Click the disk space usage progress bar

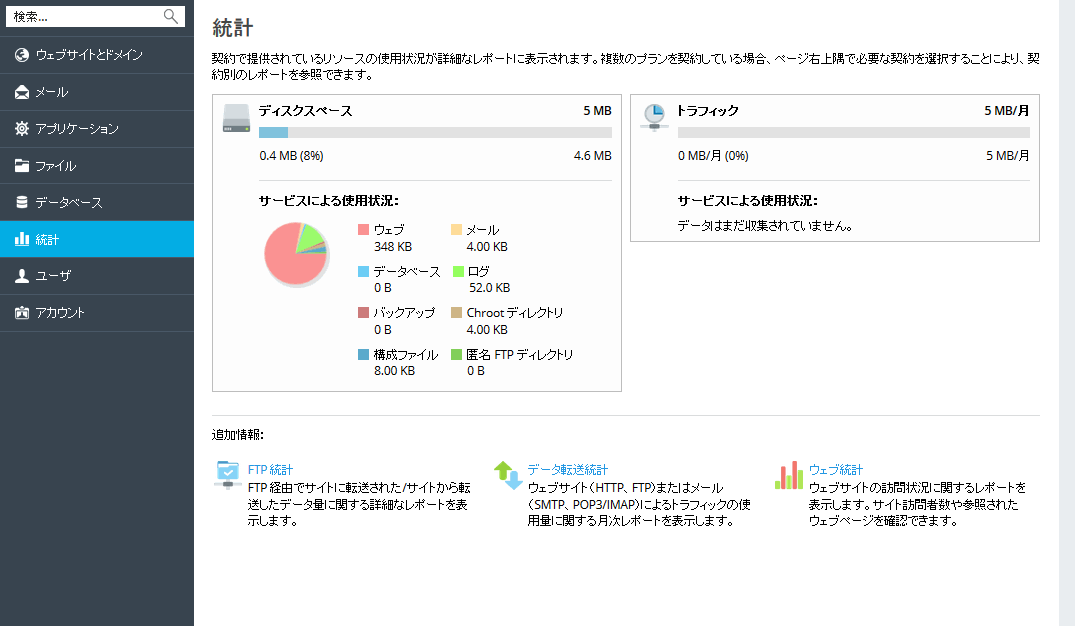click(x=434, y=132)
